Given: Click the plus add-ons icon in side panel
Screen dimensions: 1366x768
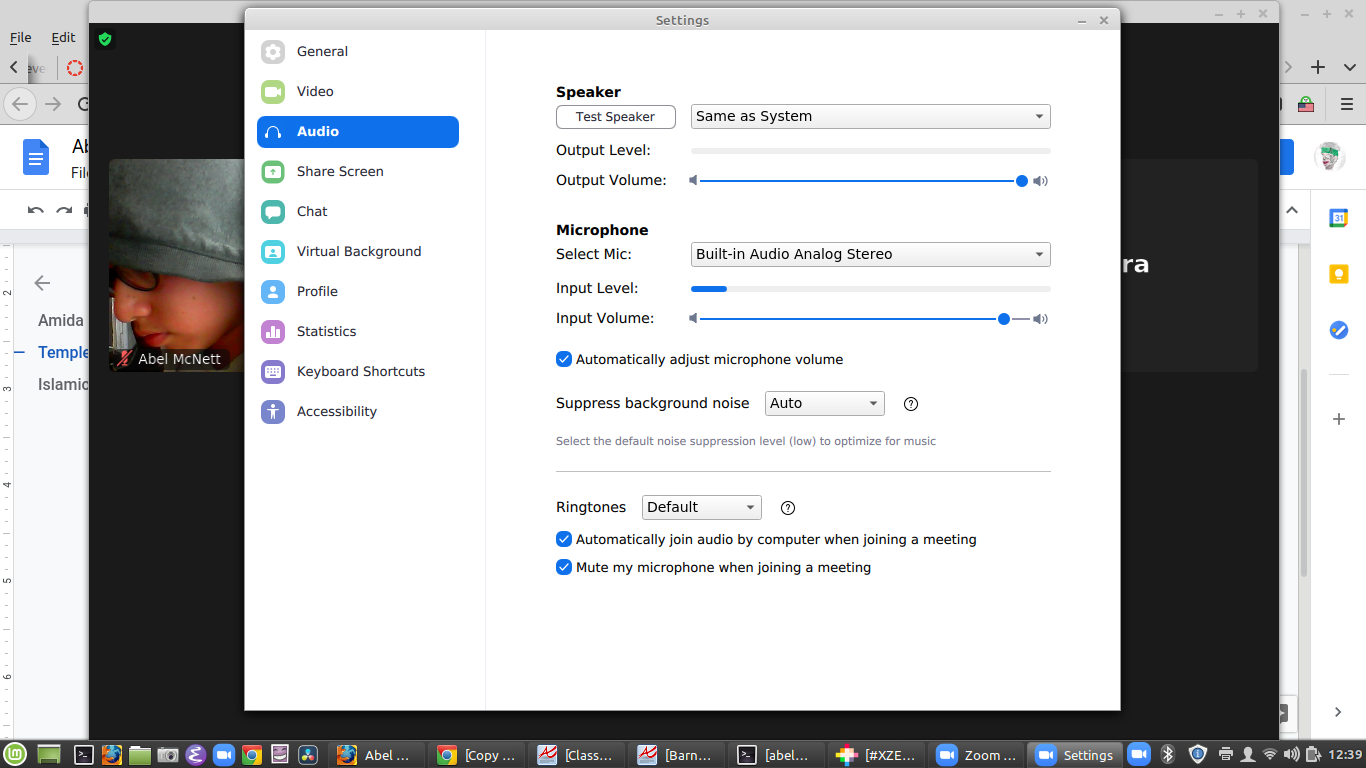Looking at the screenshot, I should pyautogui.click(x=1339, y=419).
